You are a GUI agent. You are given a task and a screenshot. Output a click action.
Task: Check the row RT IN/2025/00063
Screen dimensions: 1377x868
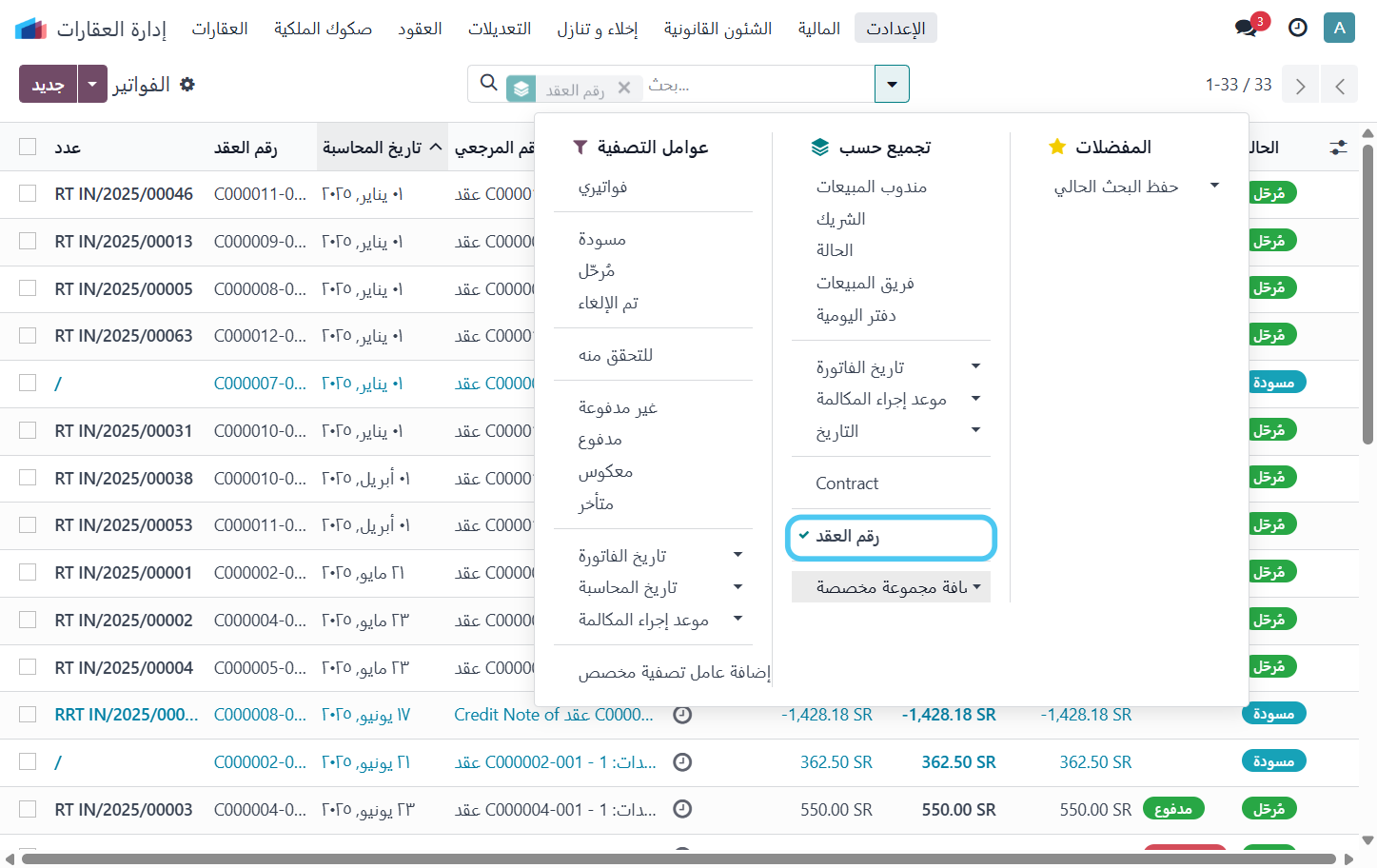[28, 335]
